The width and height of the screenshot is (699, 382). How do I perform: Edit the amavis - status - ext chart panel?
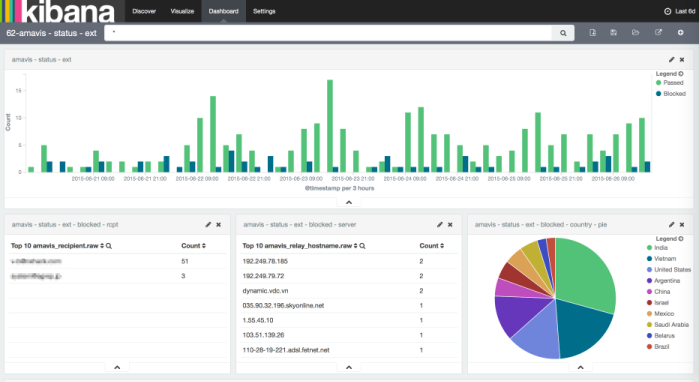pyautogui.click(x=671, y=59)
